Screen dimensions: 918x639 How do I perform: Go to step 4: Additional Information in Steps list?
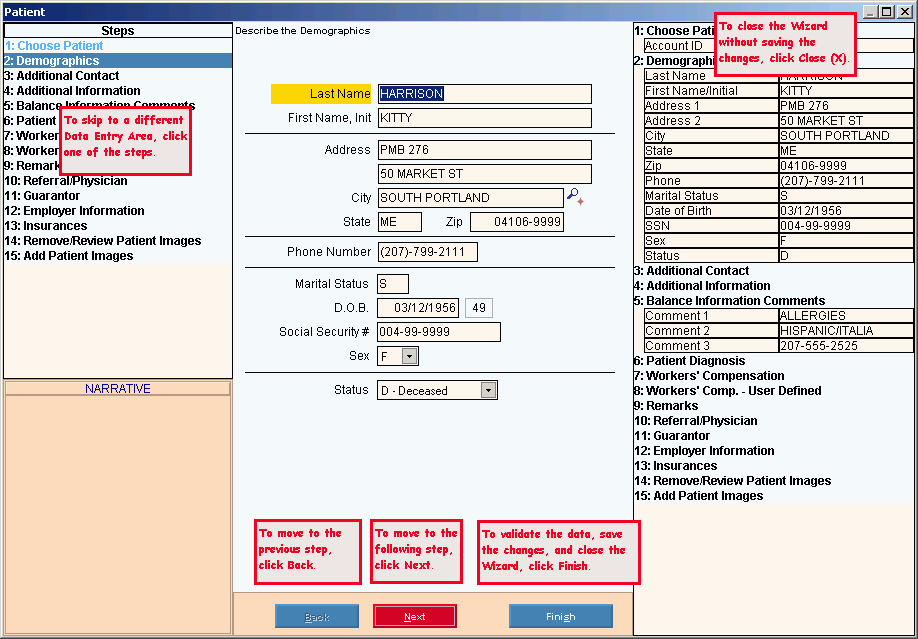tap(118, 91)
